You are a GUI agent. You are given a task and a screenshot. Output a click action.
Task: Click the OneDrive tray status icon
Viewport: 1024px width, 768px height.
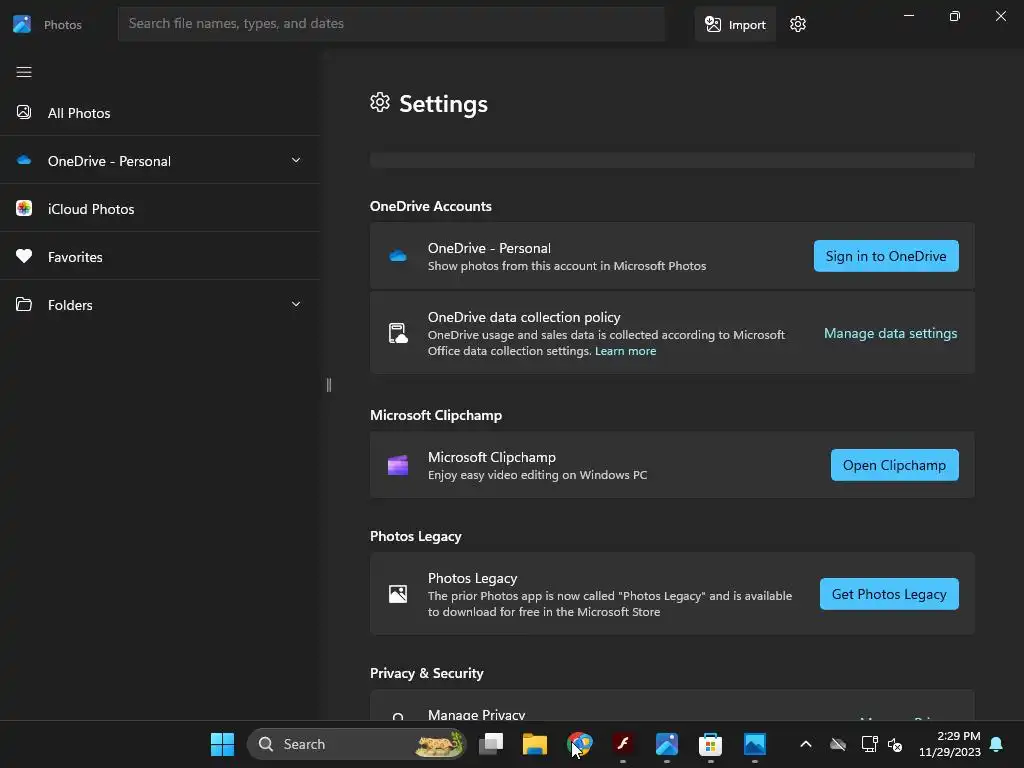pos(838,744)
